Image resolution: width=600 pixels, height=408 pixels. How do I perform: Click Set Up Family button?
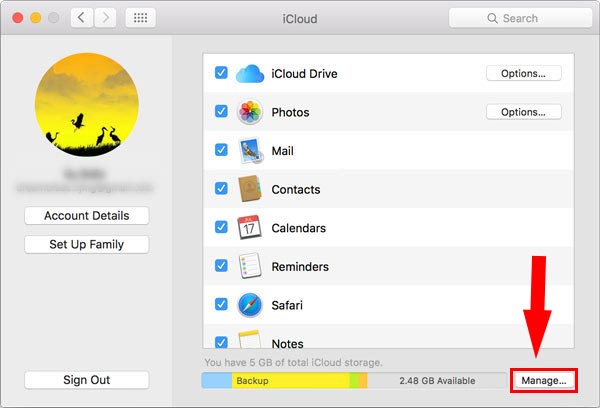[x=86, y=244]
